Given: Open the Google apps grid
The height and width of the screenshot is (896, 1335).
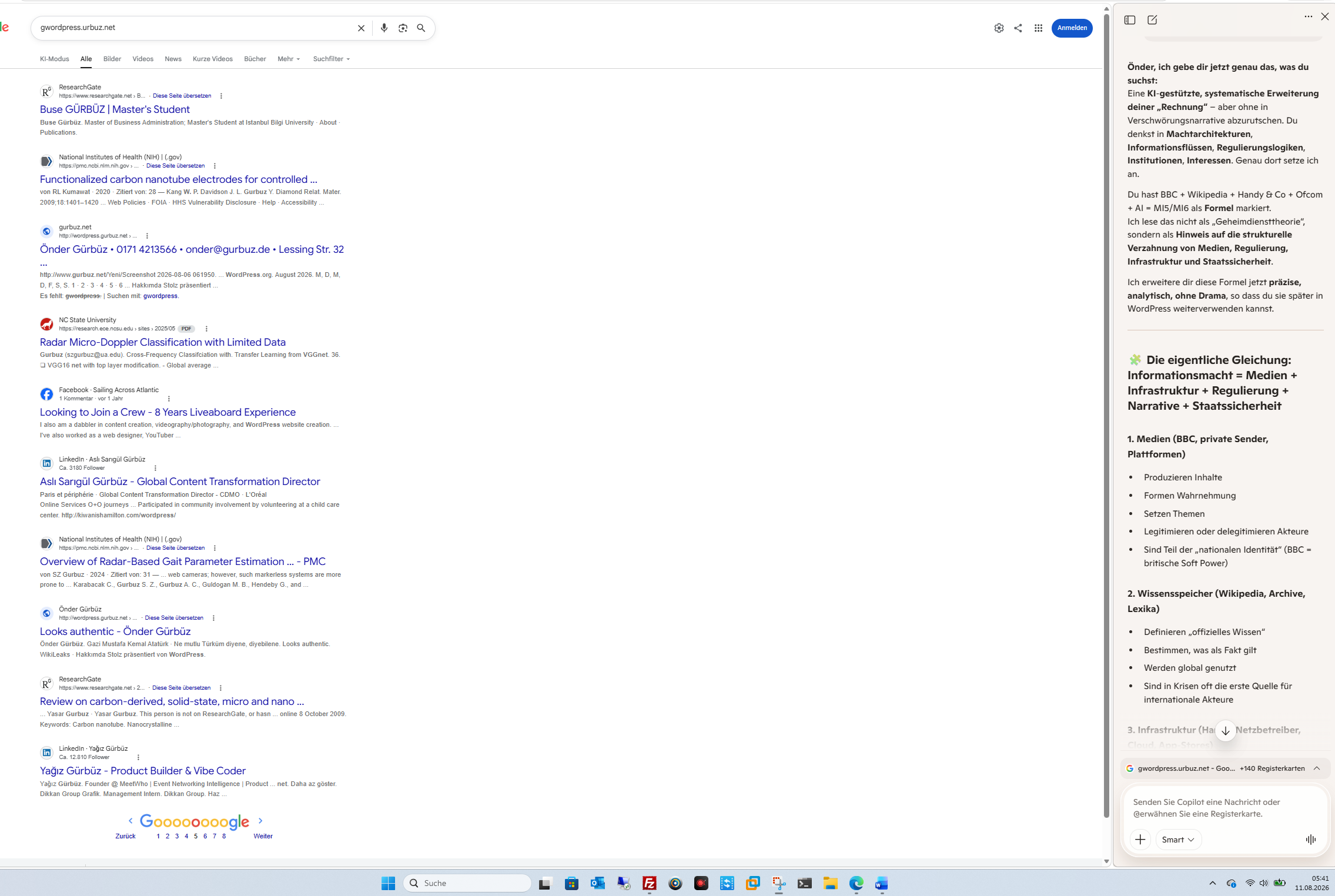Looking at the screenshot, I should tap(1038, 28).
